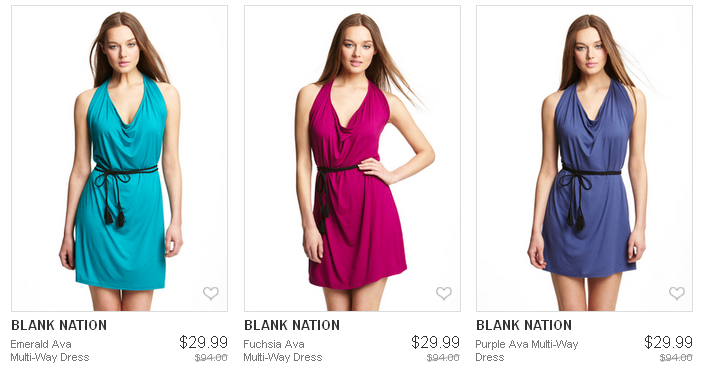Click crossed-out $94.00 under purple dress price
The width and height of the screenshot is (706, 367).
point(676,358)
